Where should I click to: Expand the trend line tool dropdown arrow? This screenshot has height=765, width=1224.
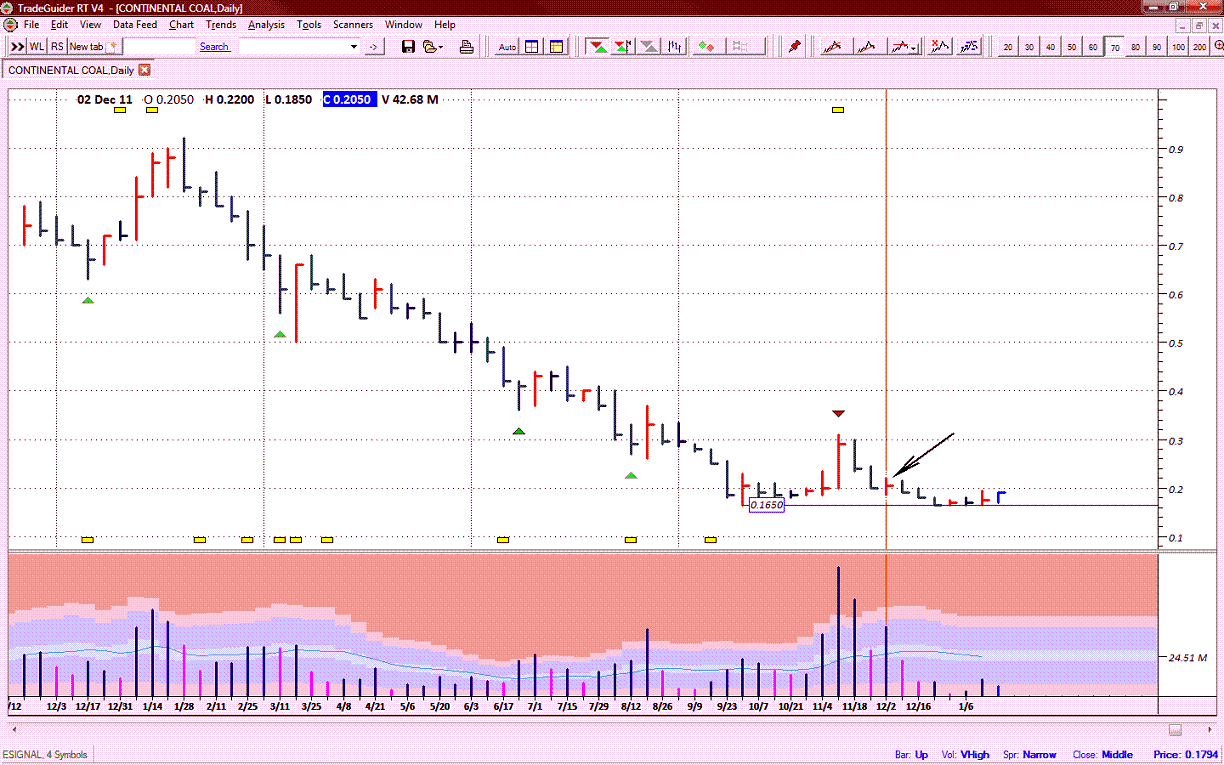[x=915, y=46]
